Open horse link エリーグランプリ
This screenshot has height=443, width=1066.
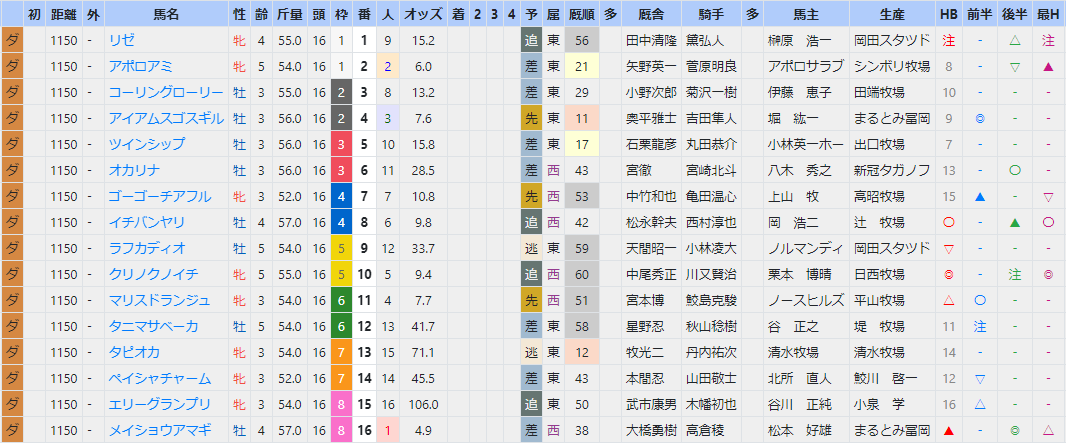[160, 404]
